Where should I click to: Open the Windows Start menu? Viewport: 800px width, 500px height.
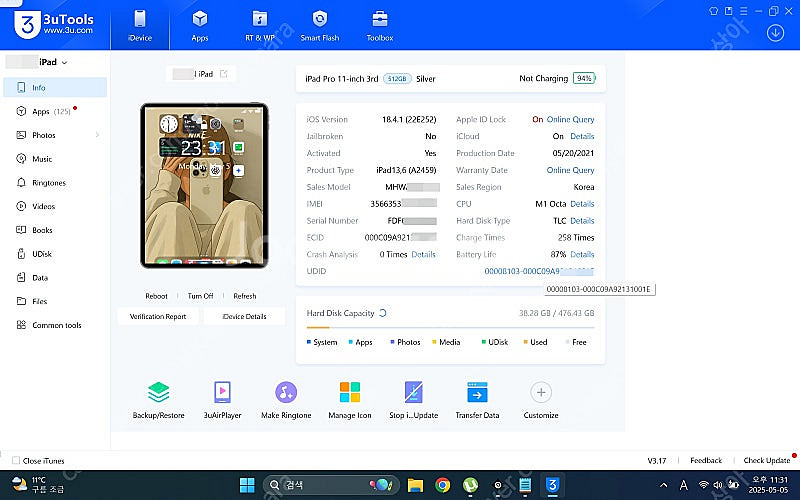coord(247,485)
